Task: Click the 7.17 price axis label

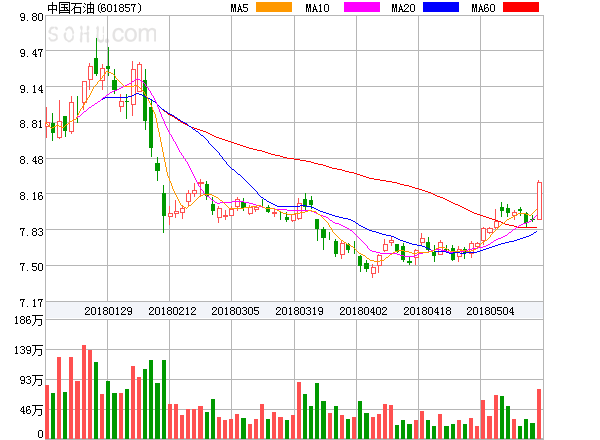Action: click(x=31, y=303)
